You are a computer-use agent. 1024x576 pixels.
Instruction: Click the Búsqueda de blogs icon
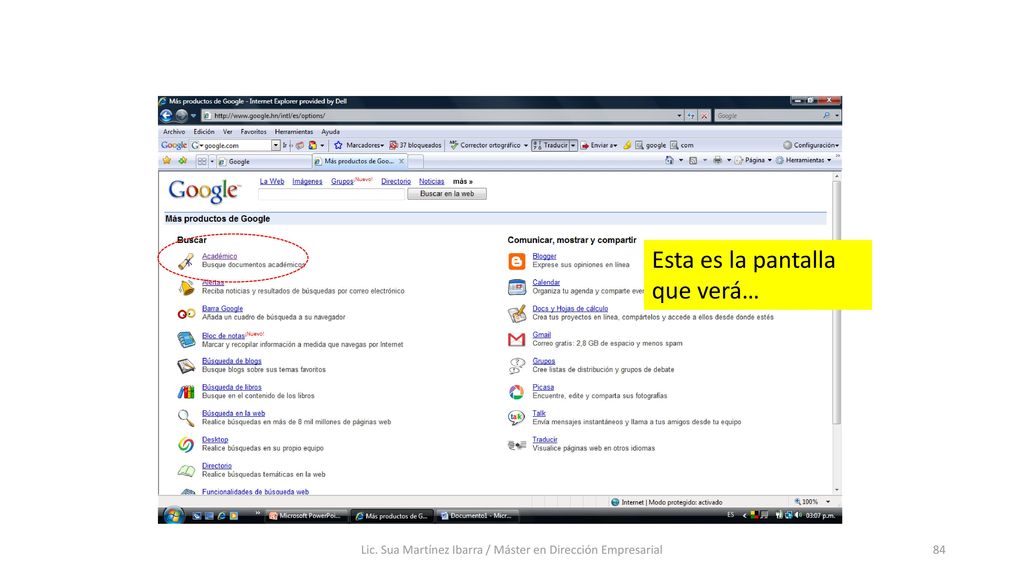pyautogui.click(x=186, y=366)
